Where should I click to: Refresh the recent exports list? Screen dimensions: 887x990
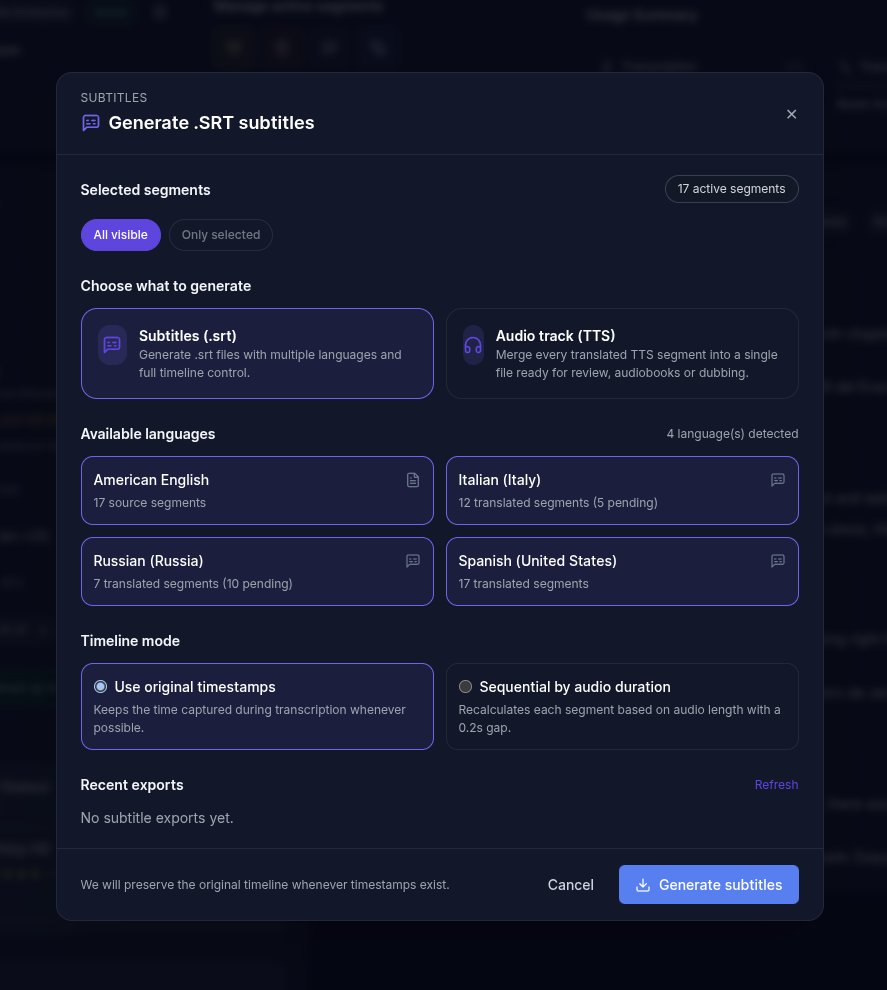776,785
